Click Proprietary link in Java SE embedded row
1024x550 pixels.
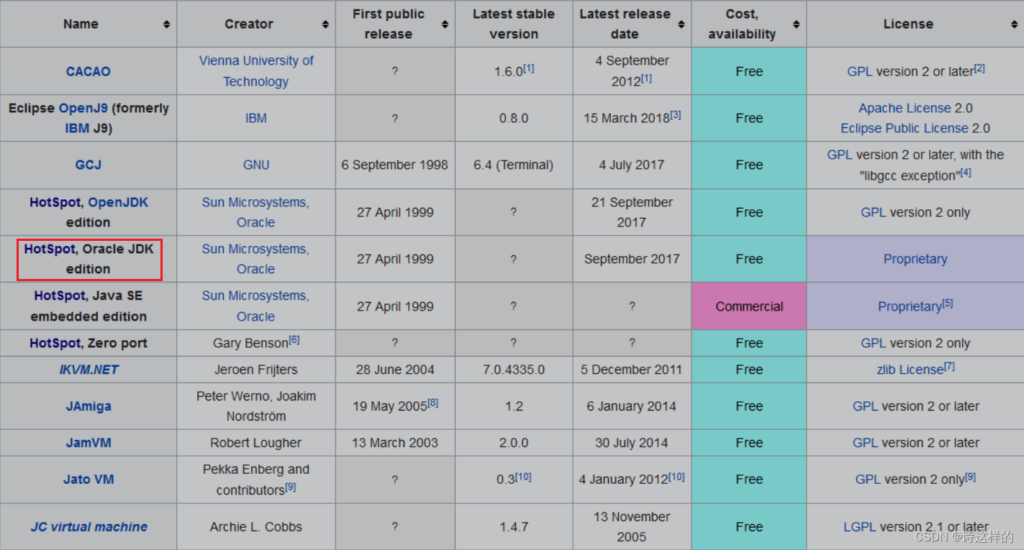click(x=910, y=306)
